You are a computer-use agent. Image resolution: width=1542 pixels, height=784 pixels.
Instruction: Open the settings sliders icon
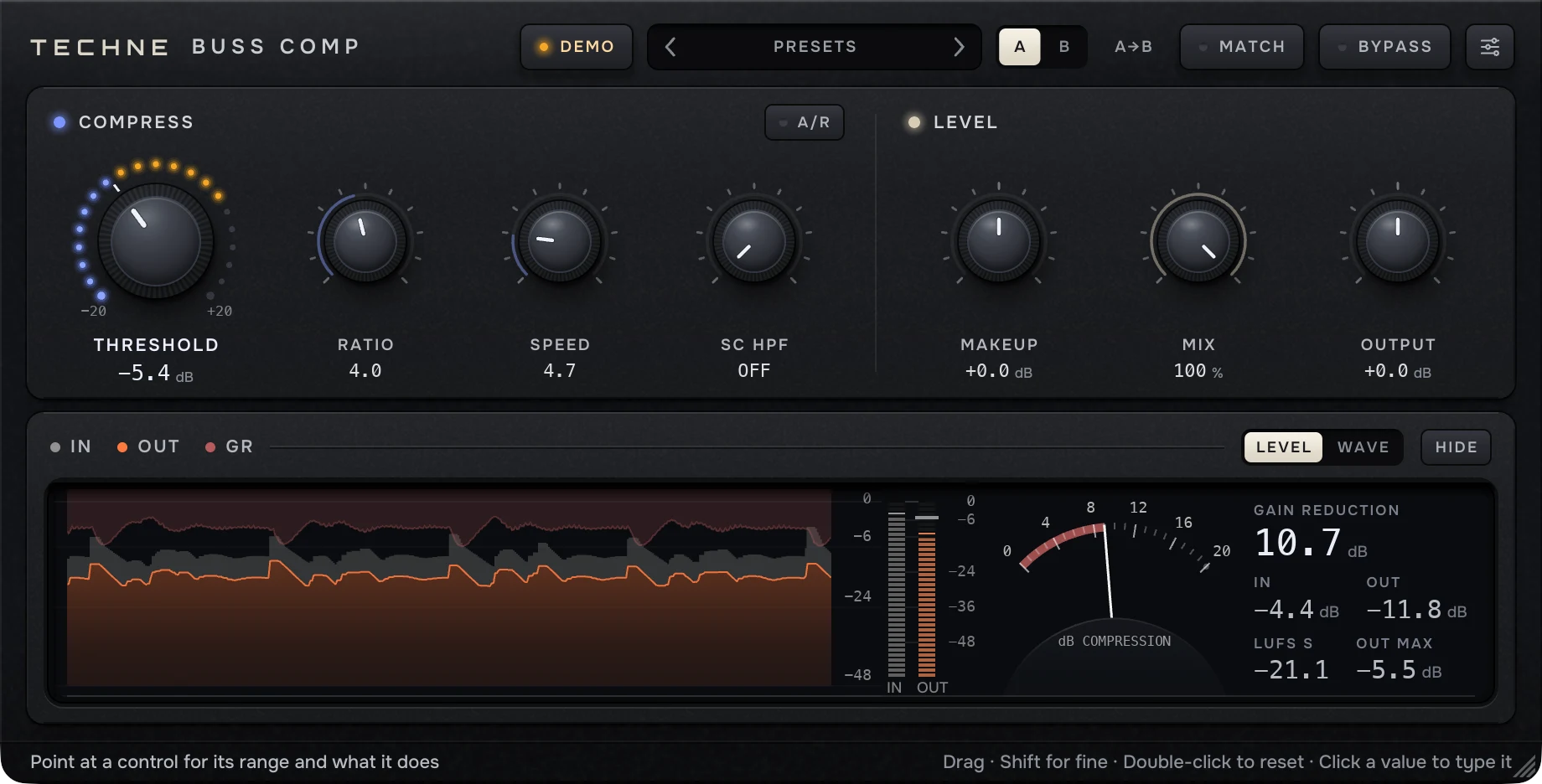pos(1489,47)
